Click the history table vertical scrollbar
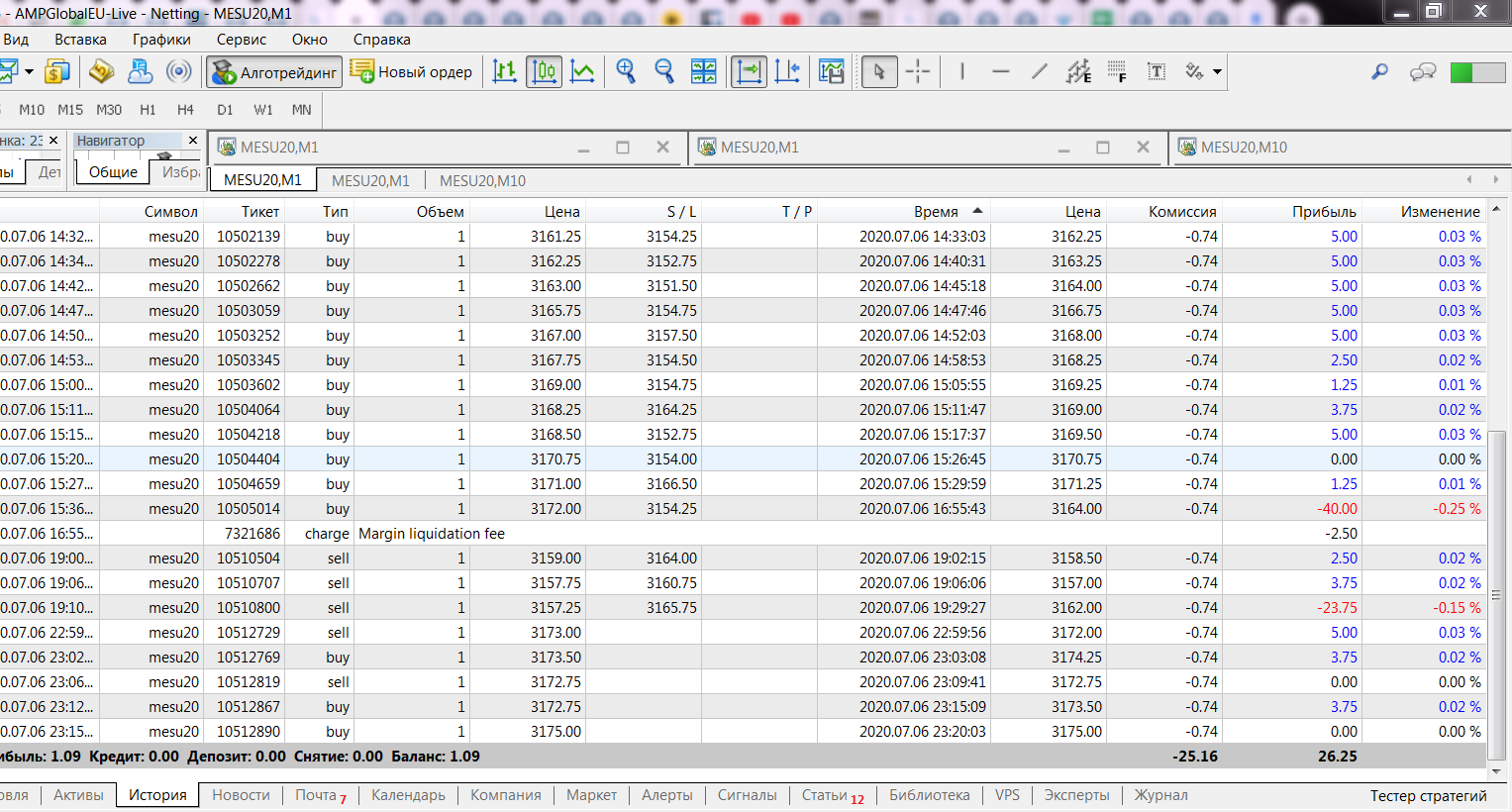This screenshot has width=1512, height=812. tap(1497, 594)
